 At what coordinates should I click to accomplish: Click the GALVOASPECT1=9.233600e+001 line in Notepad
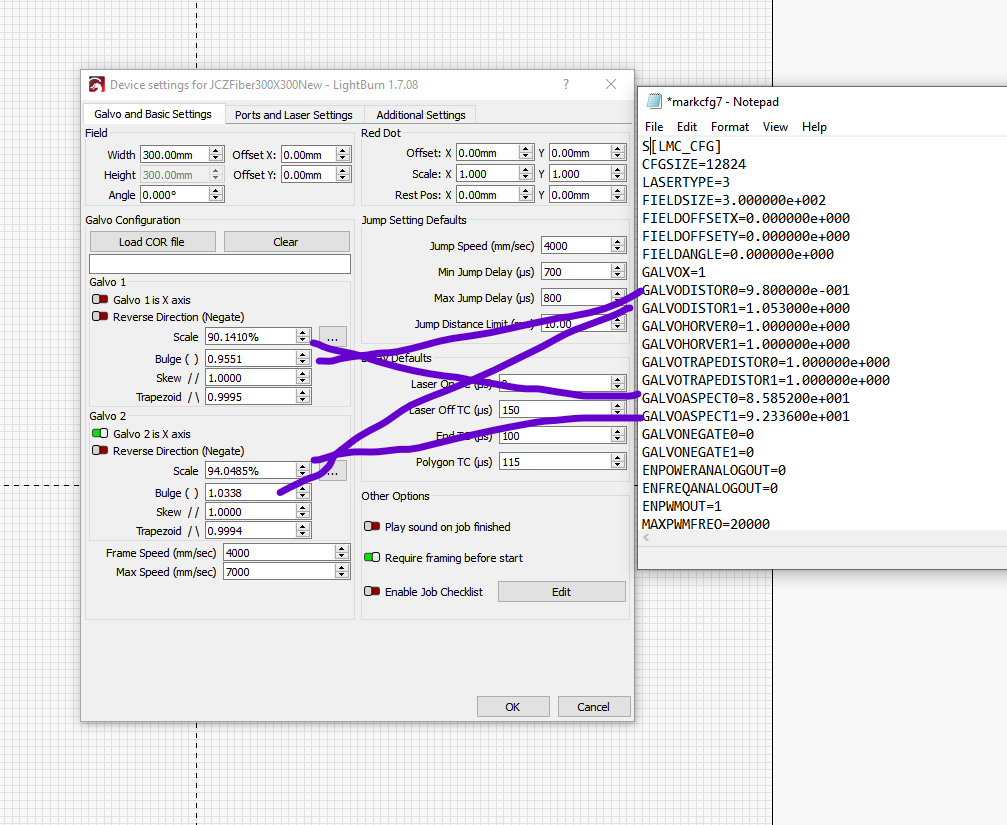click(x=746, y=416)
